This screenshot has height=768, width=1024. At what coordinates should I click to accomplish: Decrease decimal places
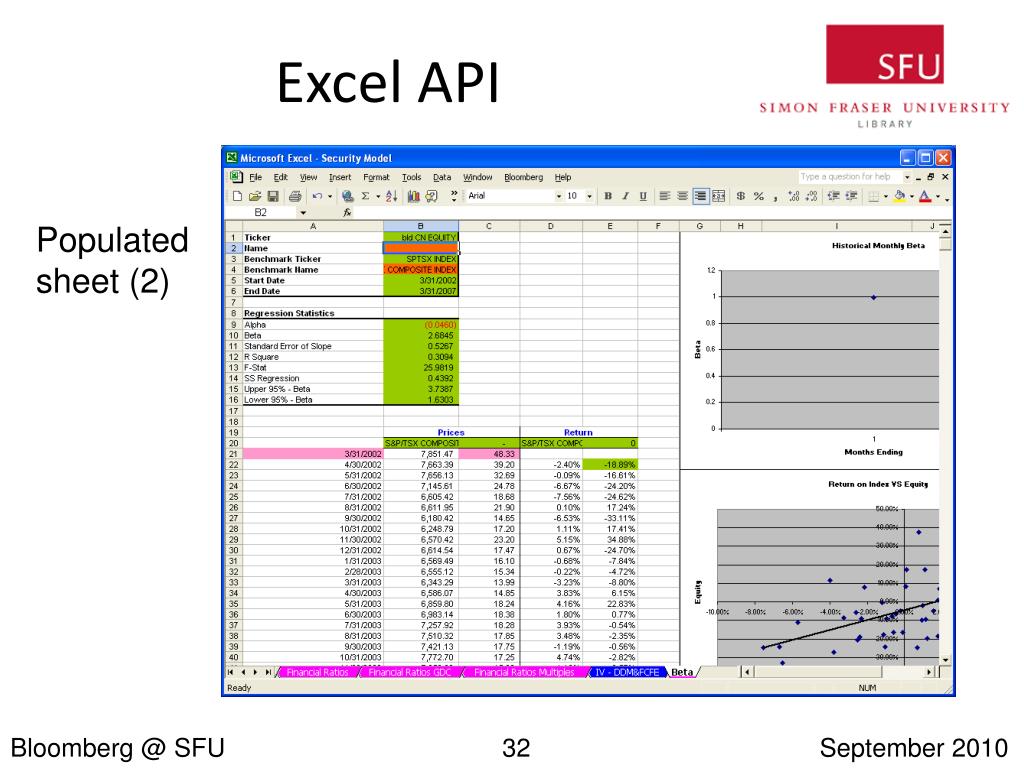(811, 196)
